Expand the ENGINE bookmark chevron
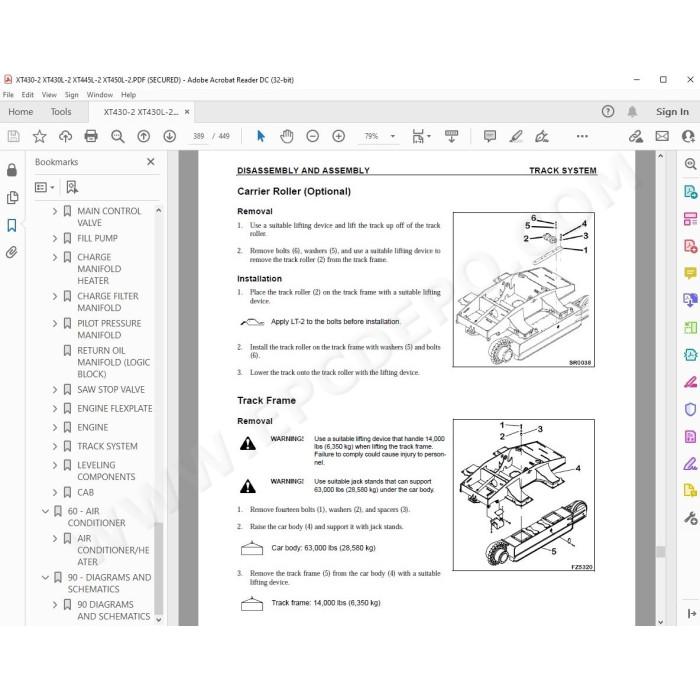 click(x=55, y=428)
